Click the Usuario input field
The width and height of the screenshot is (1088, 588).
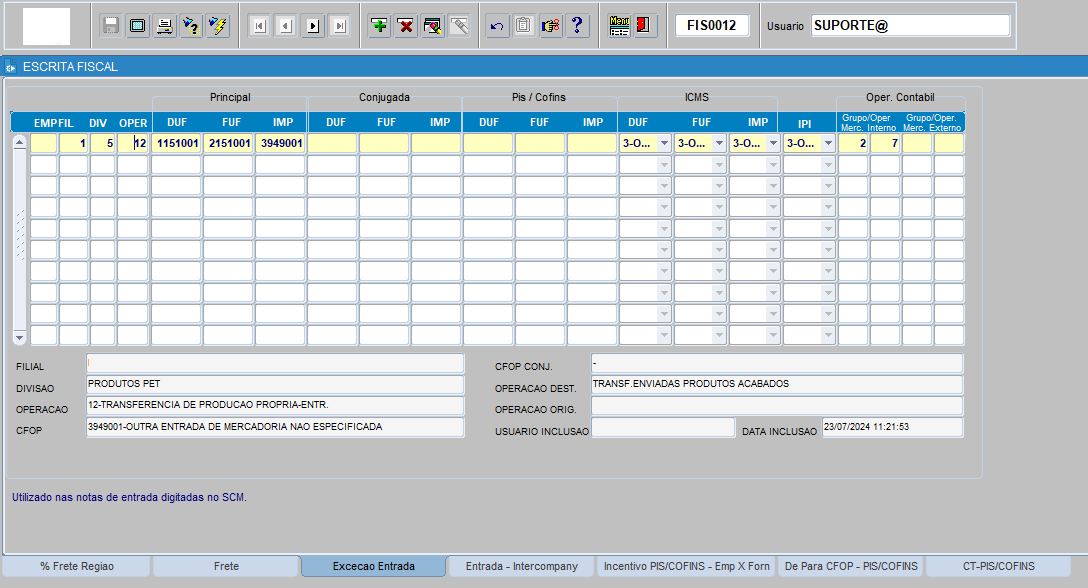tap(910, 26)
